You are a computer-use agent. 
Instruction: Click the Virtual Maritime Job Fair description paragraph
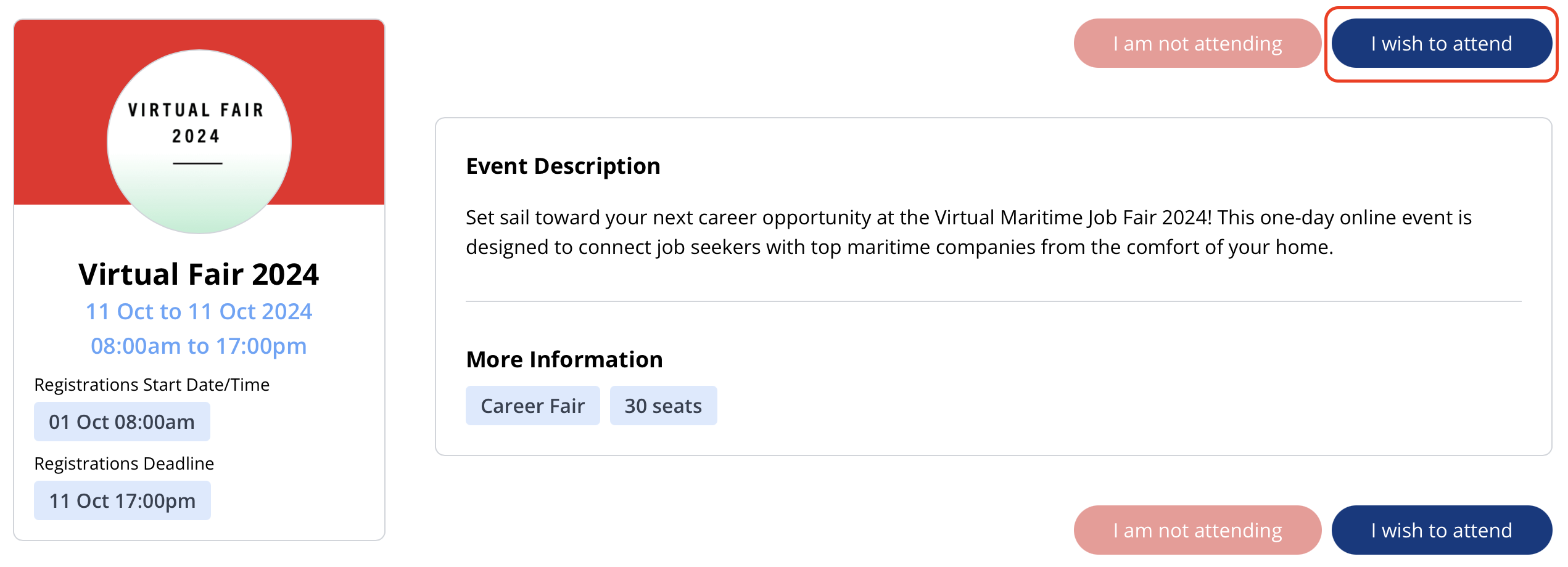pyautogui.click(x=968, y=232)
